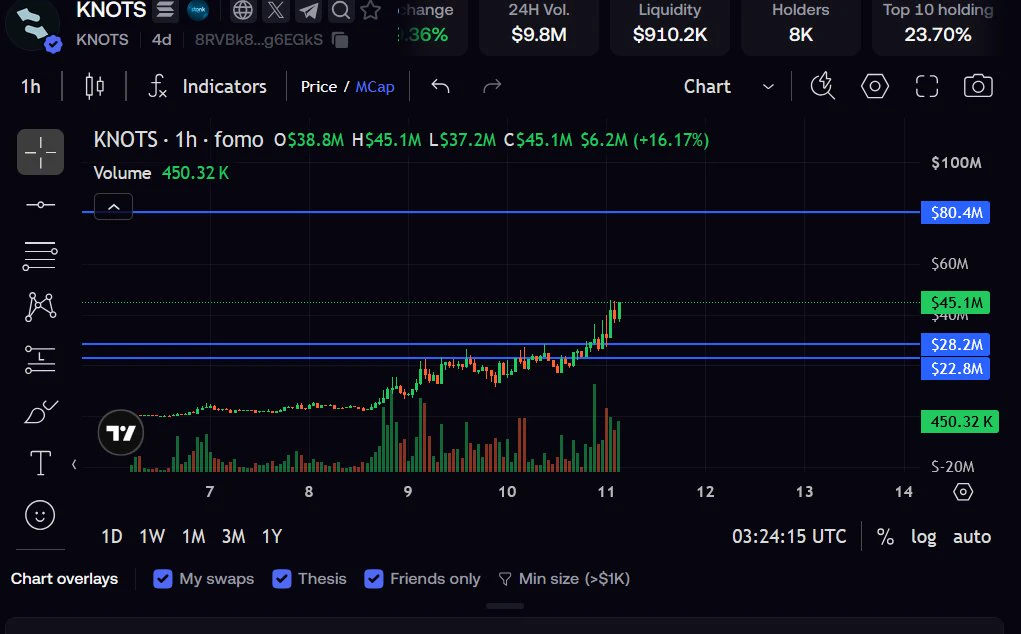Set the chart range to 1Y
The image size is (1021, 634).
(x=272, y=536)
